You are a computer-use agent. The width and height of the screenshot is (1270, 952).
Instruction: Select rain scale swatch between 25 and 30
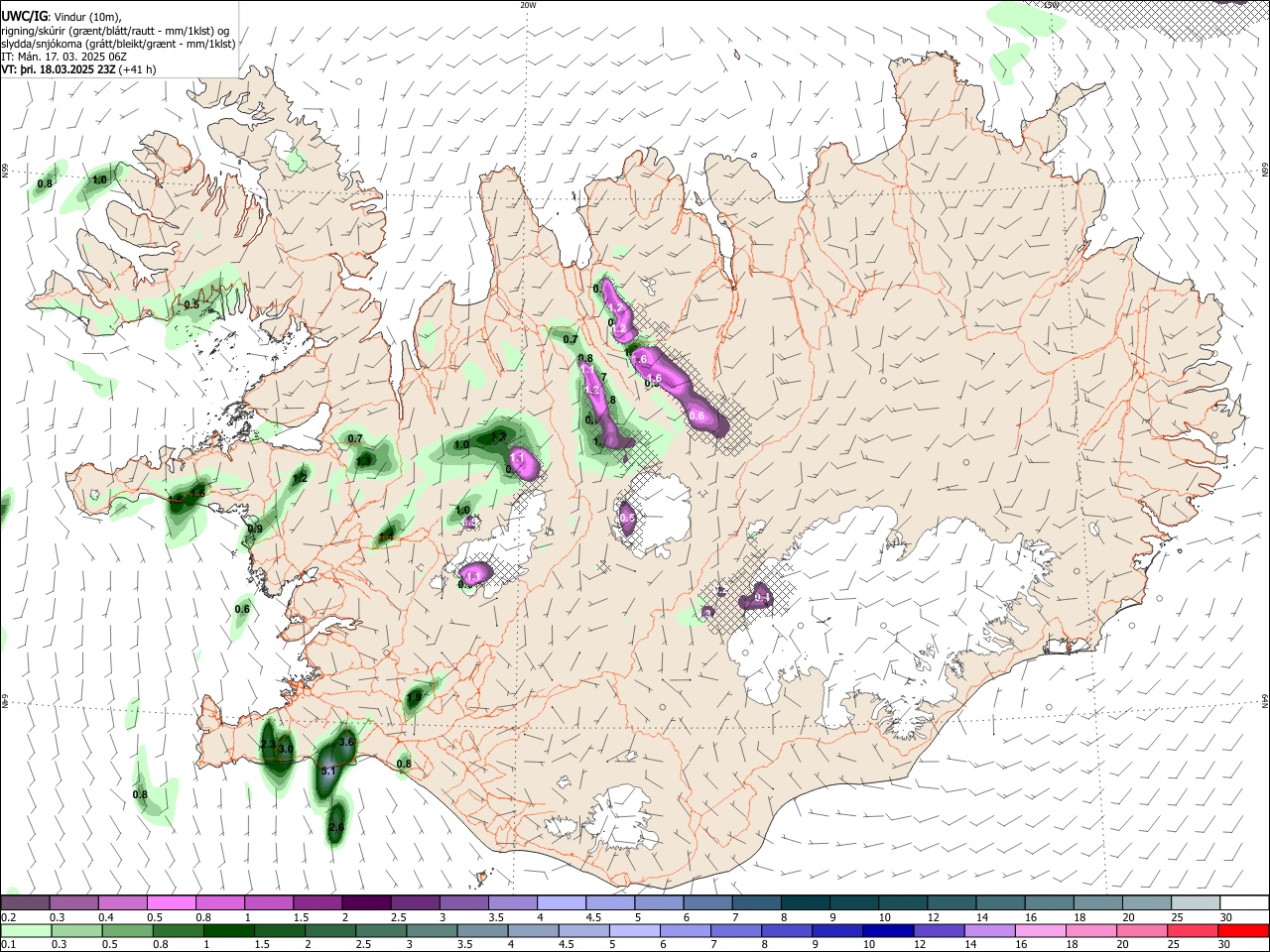1193,930
